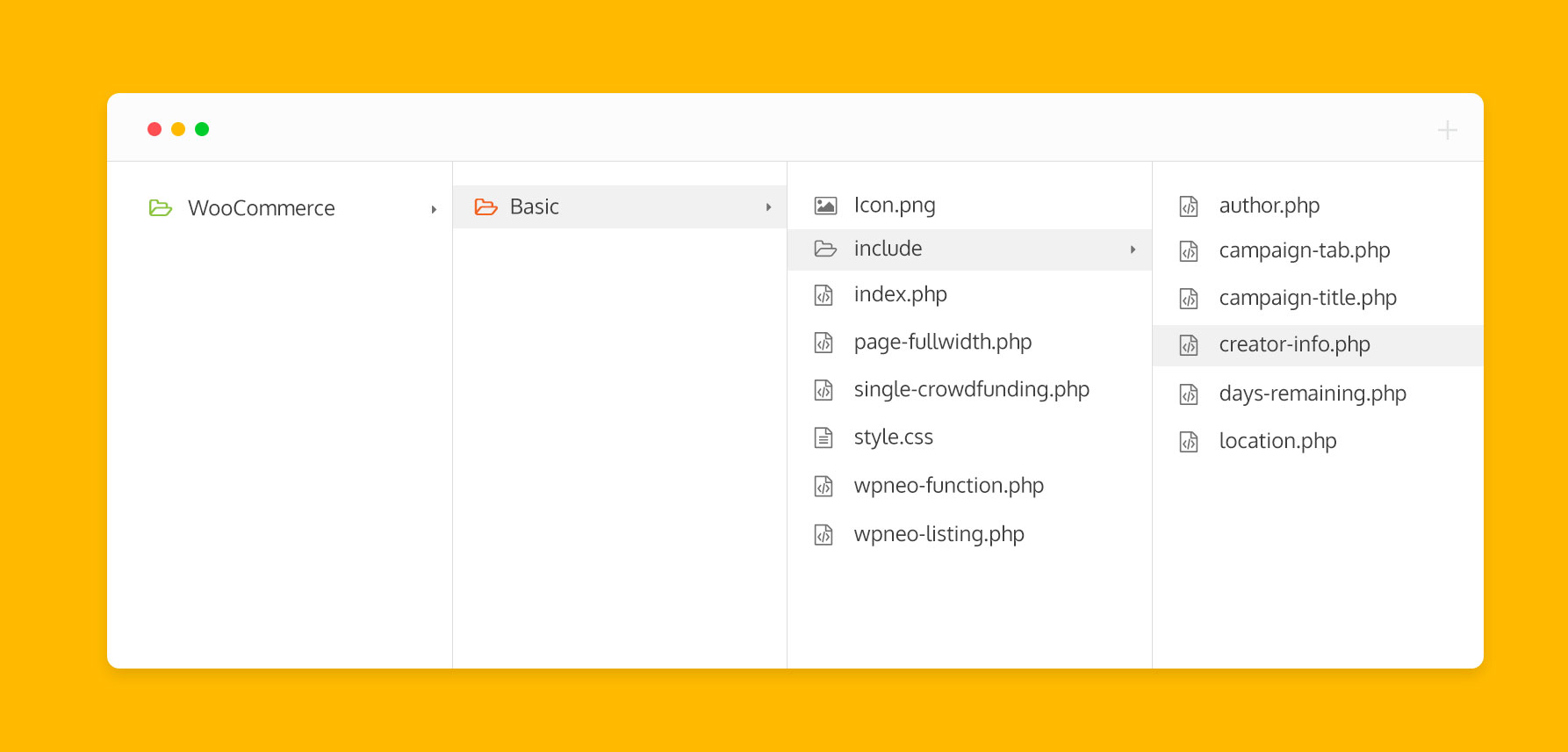Expand the Basic folder arrow
Image resolution: width=1568 pixels, height=752 pixels.
click(x=768, y=207)
